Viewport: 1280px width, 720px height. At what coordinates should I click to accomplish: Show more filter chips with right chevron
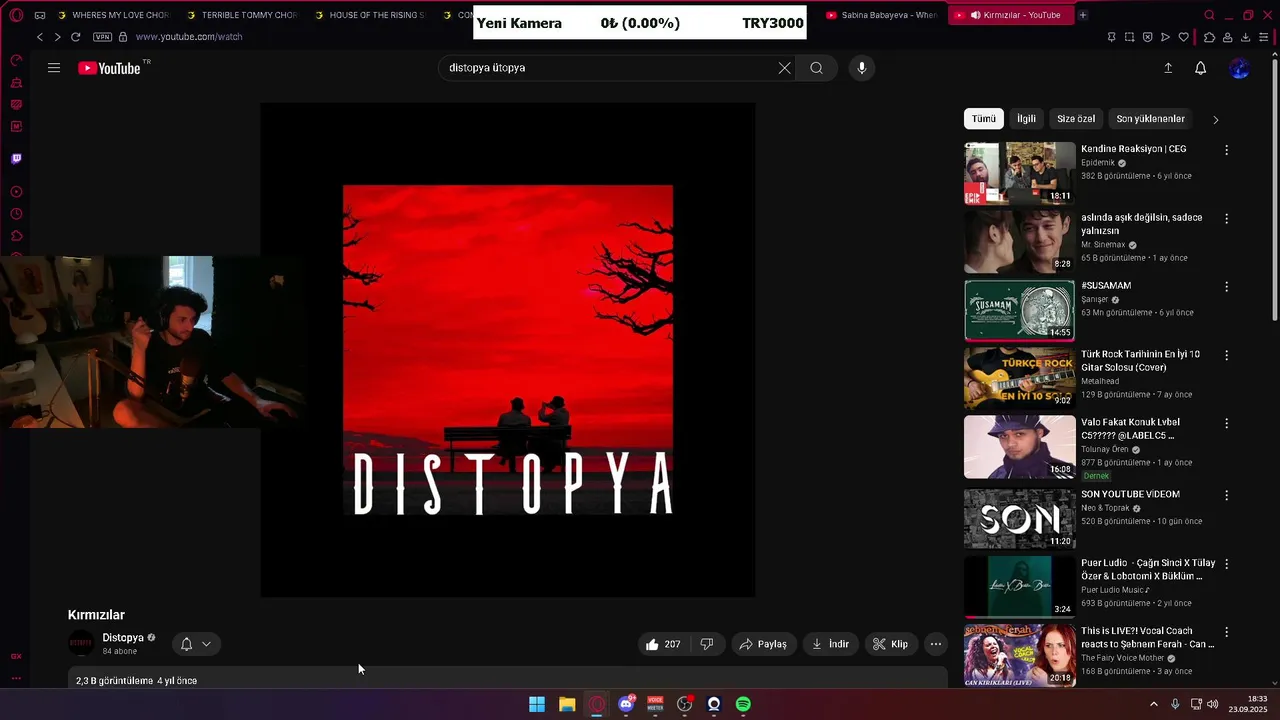(1215, 119)
